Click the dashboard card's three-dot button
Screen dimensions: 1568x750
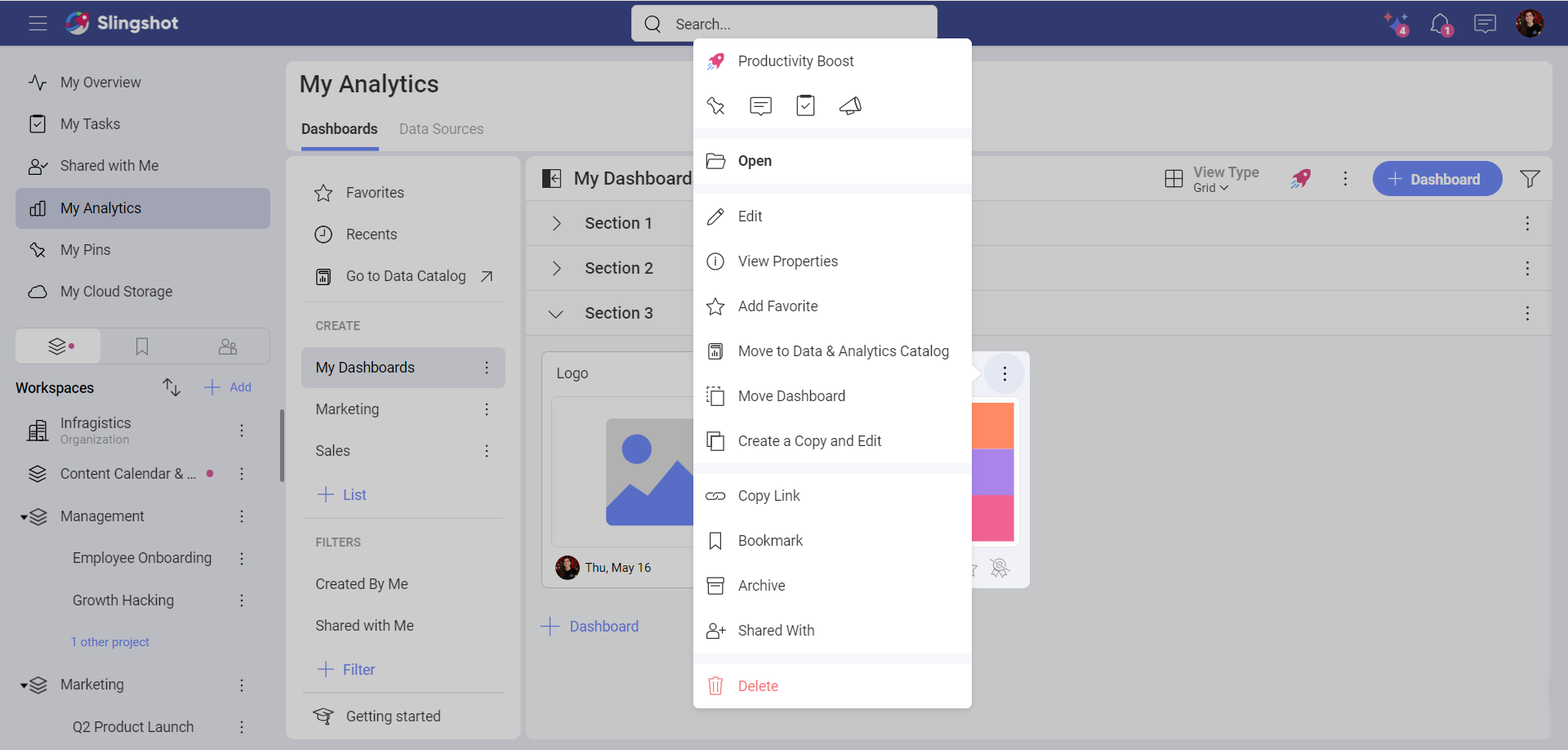(1004, 374)
